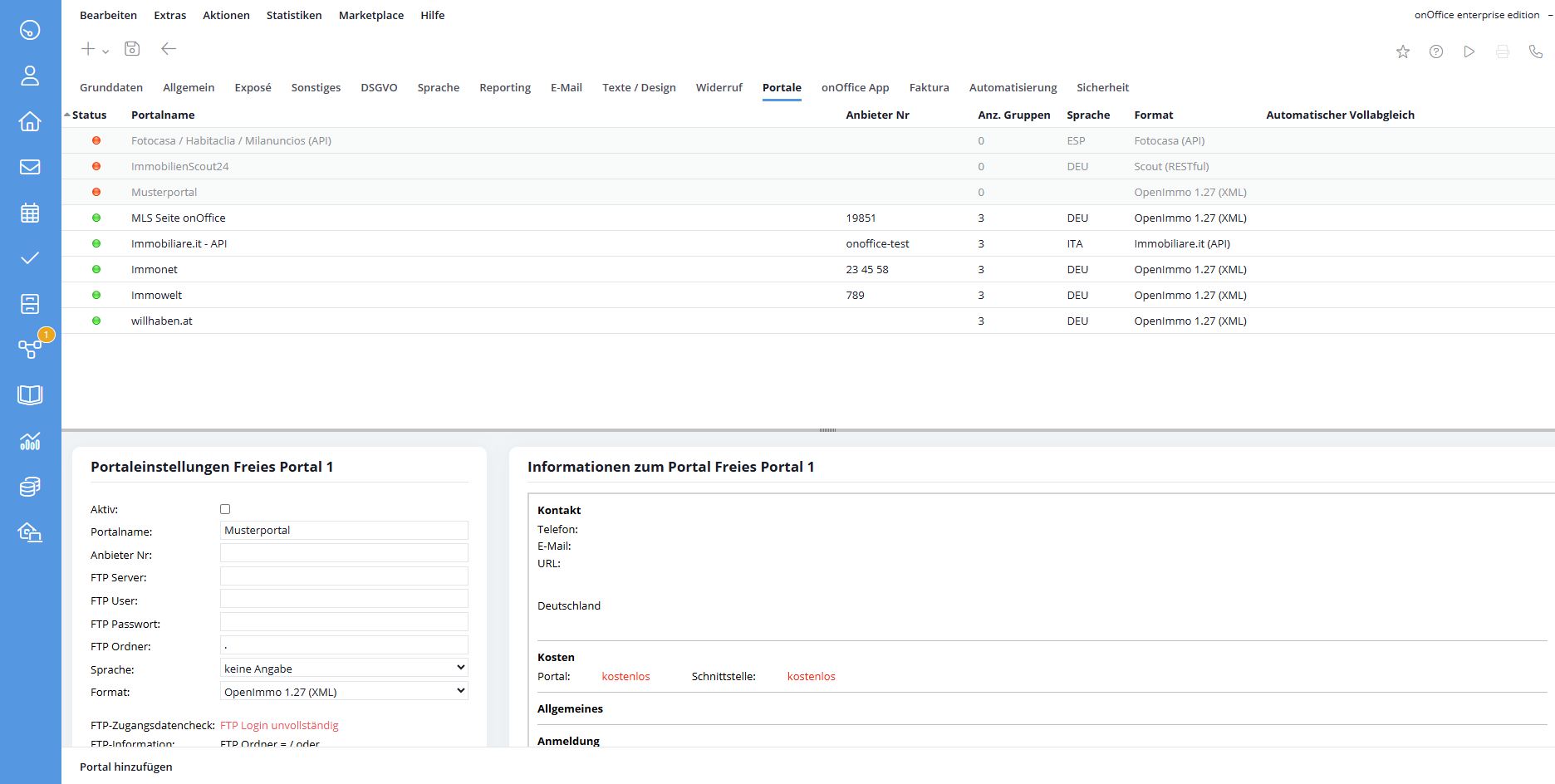Click Portal hinzufügen button
The height and width of the screenshot is (784, 1555).
(126, 767)
